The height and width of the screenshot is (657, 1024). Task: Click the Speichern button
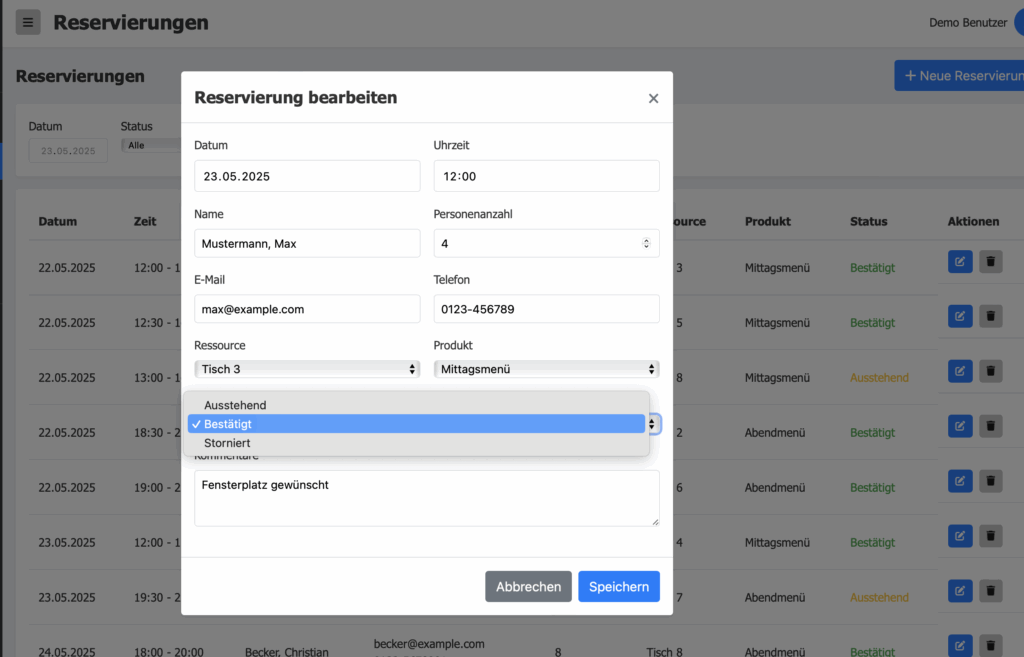tap(618, 586)
